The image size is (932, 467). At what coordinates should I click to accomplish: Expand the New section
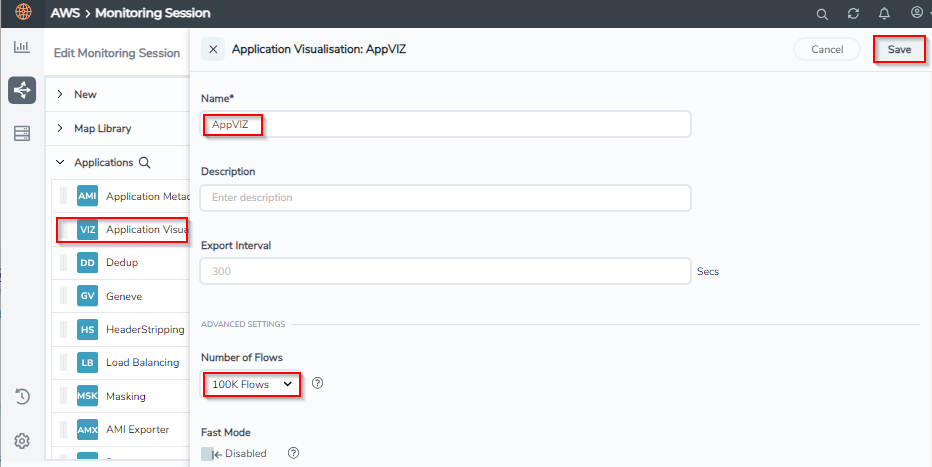(x=60, y=94)
